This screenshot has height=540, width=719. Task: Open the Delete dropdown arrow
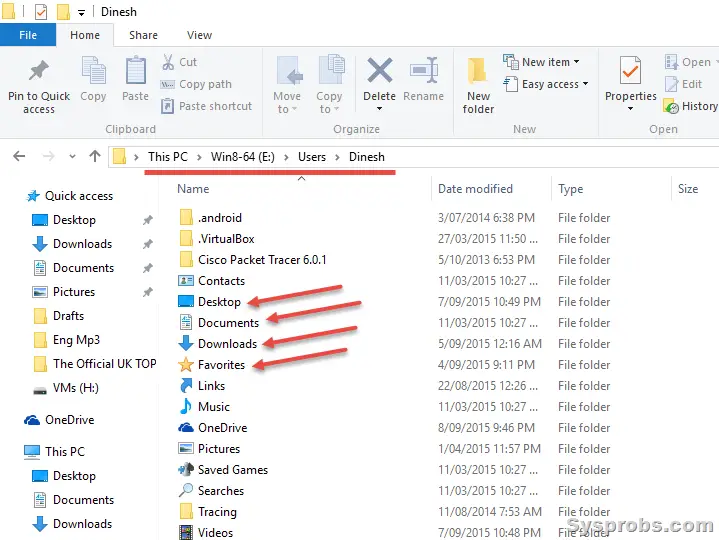(x=379, y=109)
